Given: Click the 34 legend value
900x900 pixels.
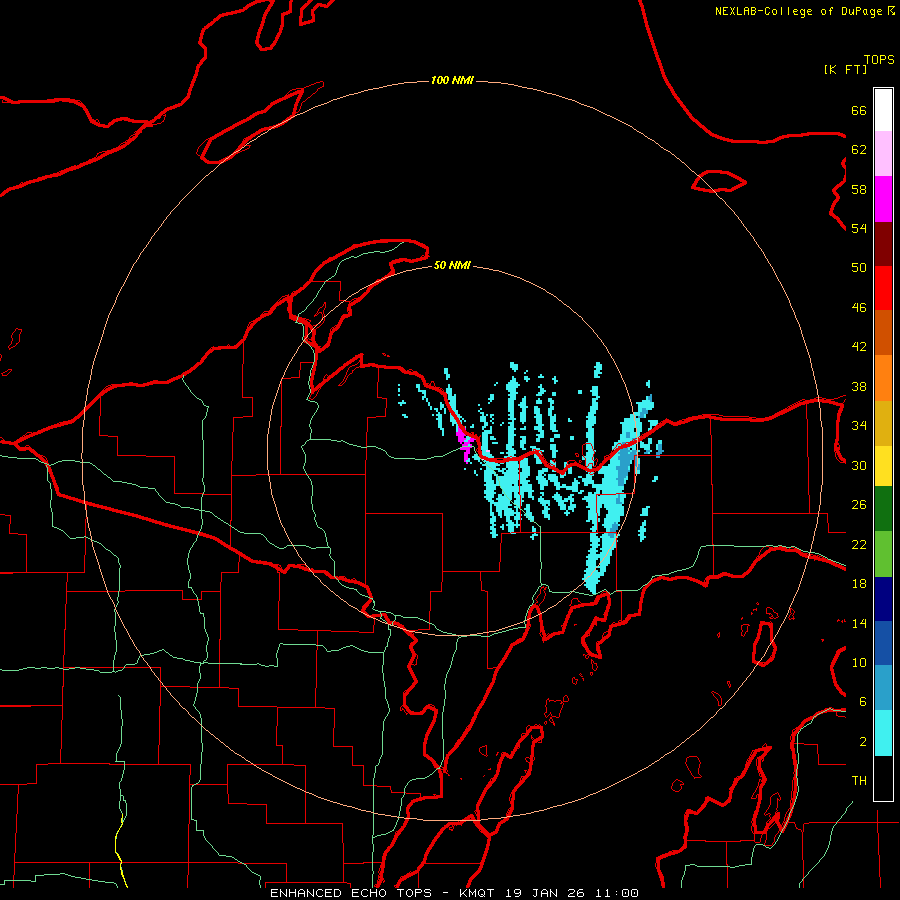Looking at the screenshot, I should tap(859, 426).
